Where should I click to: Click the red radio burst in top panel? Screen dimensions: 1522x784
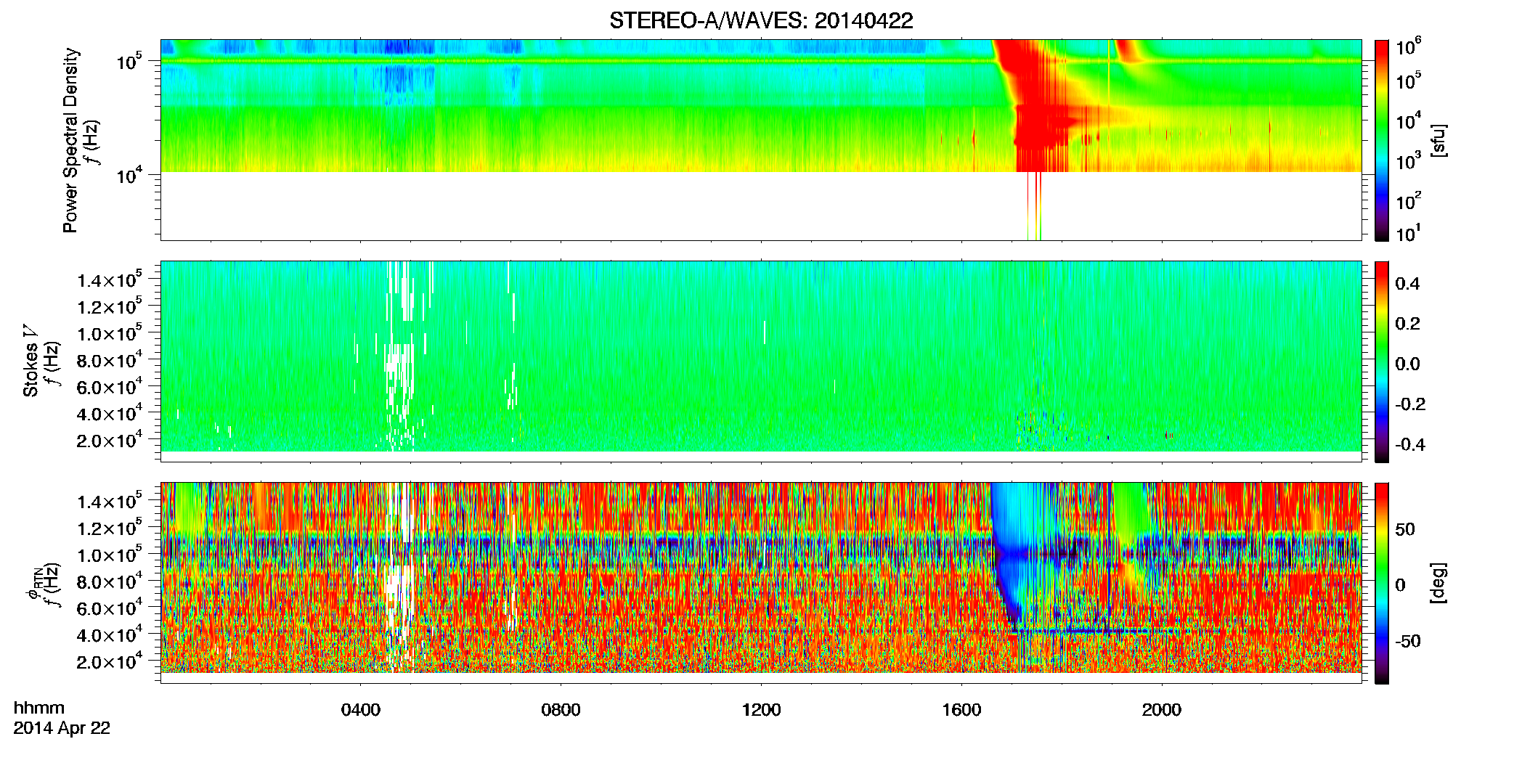[x=1035, y=105]
